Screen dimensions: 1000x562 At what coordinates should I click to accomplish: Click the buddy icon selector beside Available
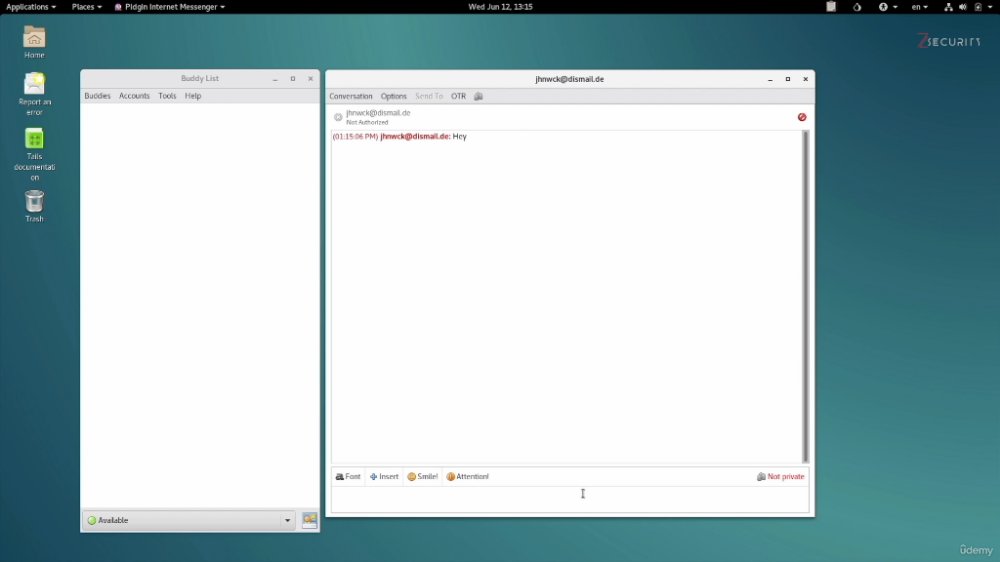pos(309,521)
